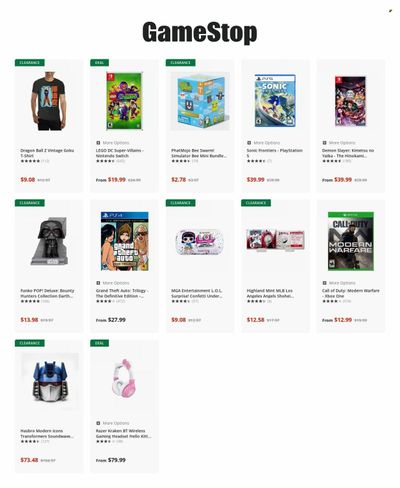
Task: Open the PhatMojo Bee Swarm Simulator title link
Action: coord(199,153)
